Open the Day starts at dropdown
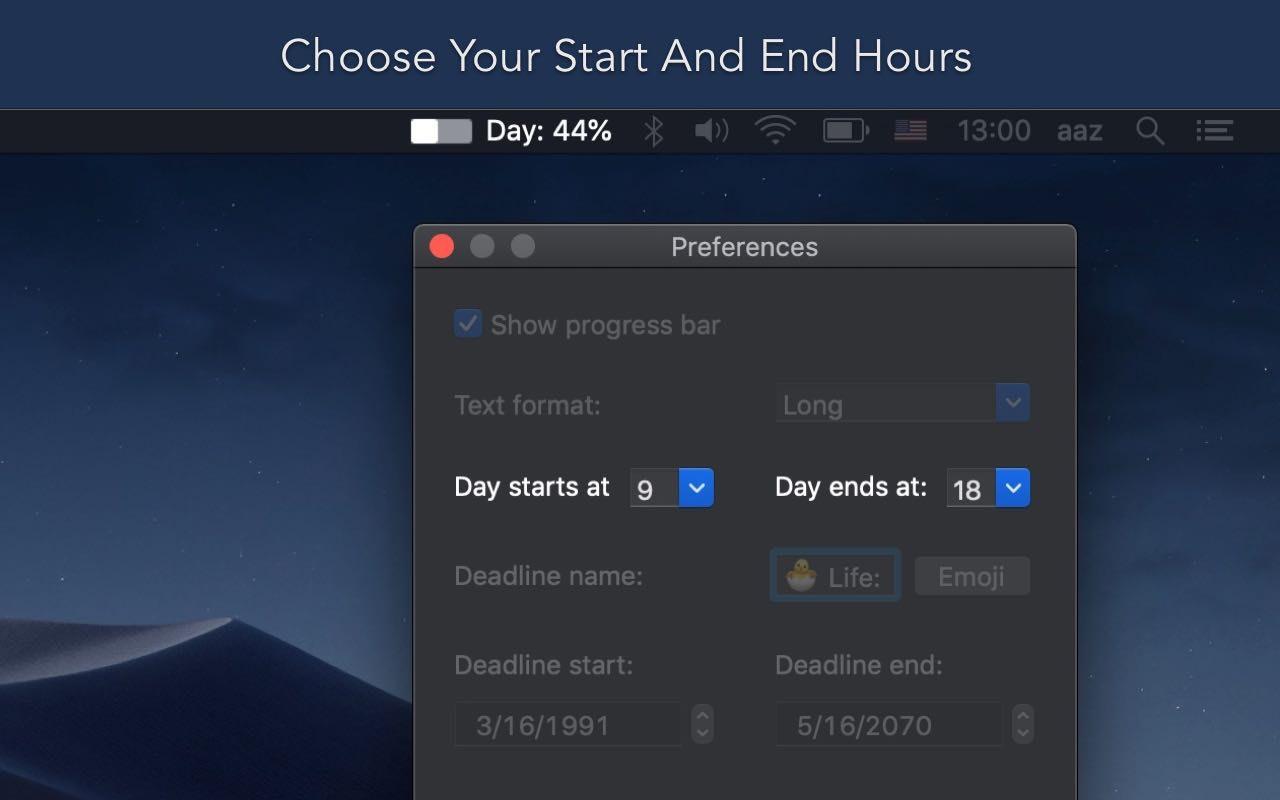 tap(672, 488)
